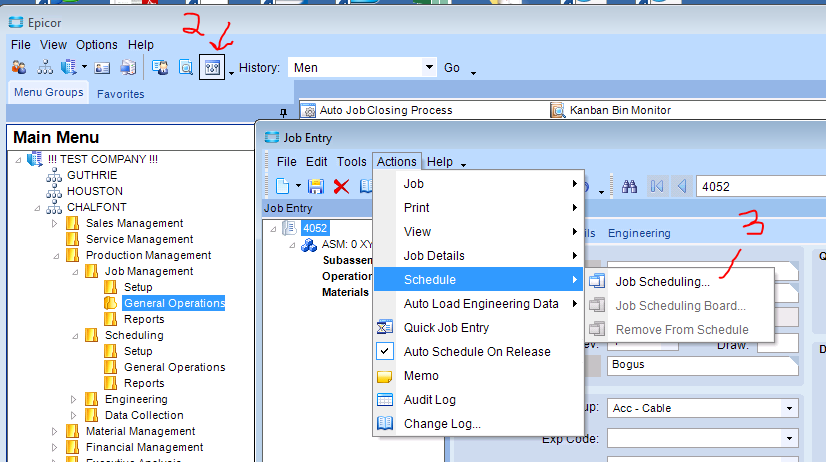Open the History combo box dropdown arrow
This screenshot has width=826, height=462.
click(429, 67)
